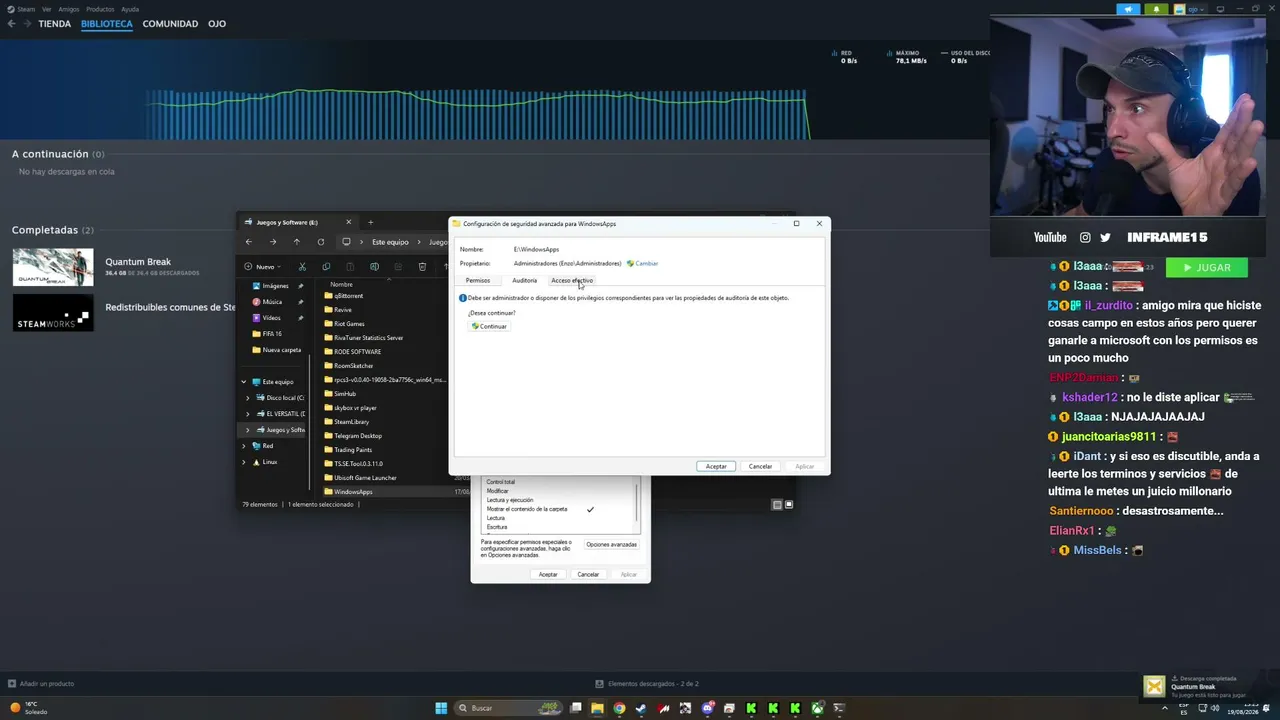Click Añadir un producto in Steam
The height and width of the screenshot is (720, 1280).
(x=41, y=684)
